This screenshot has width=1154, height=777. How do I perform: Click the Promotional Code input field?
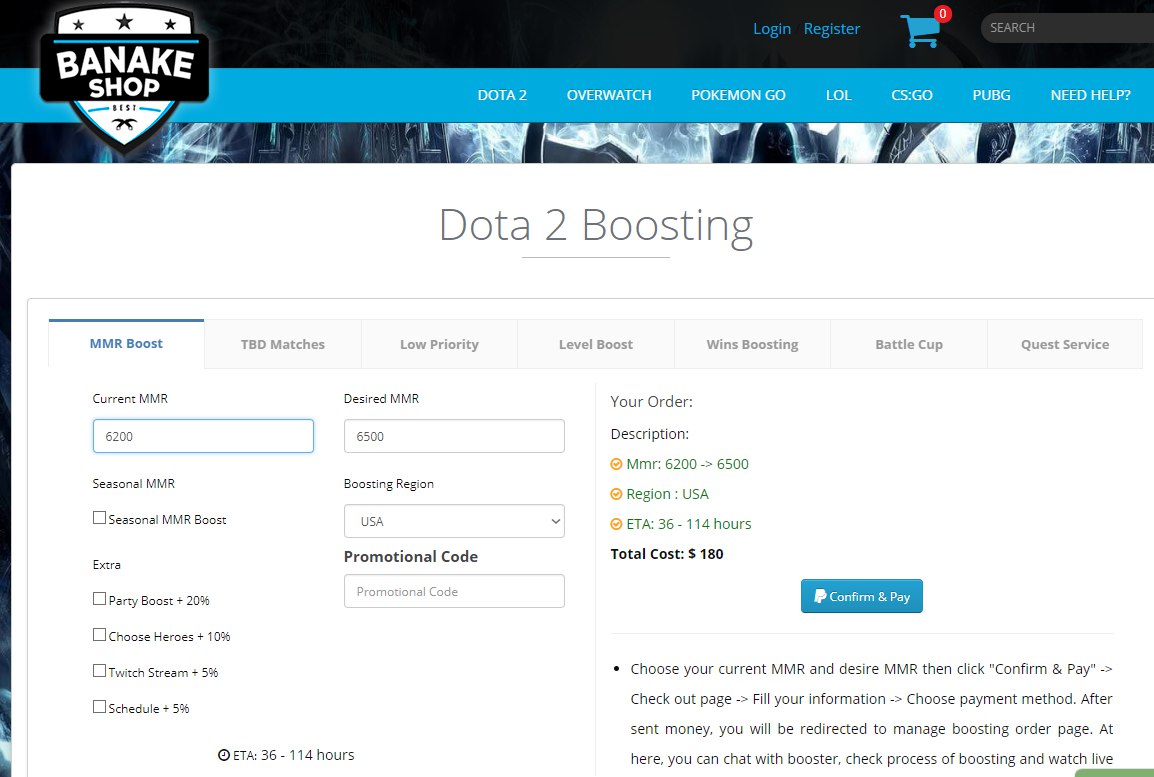(454, 591)
